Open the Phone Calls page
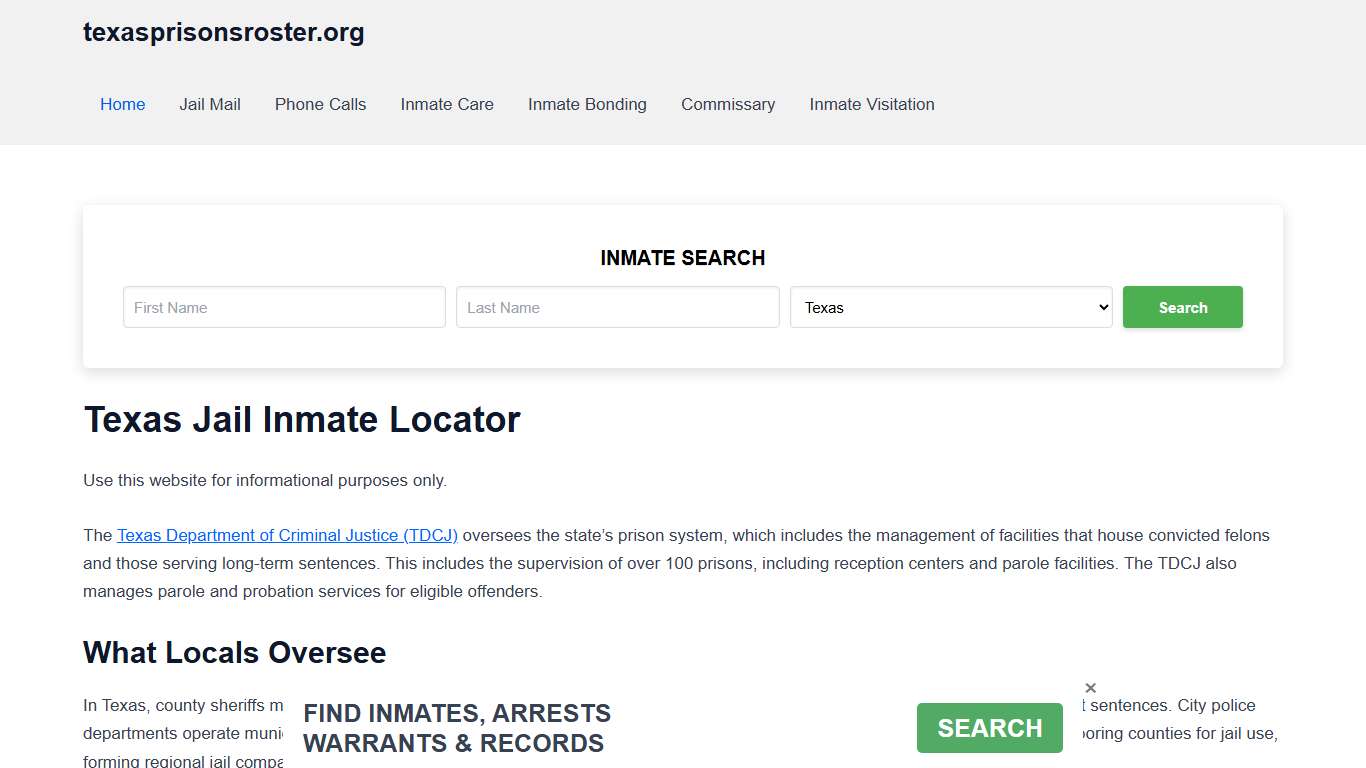Viewport: 1366px width, 768px height. (x=320, y=104)
